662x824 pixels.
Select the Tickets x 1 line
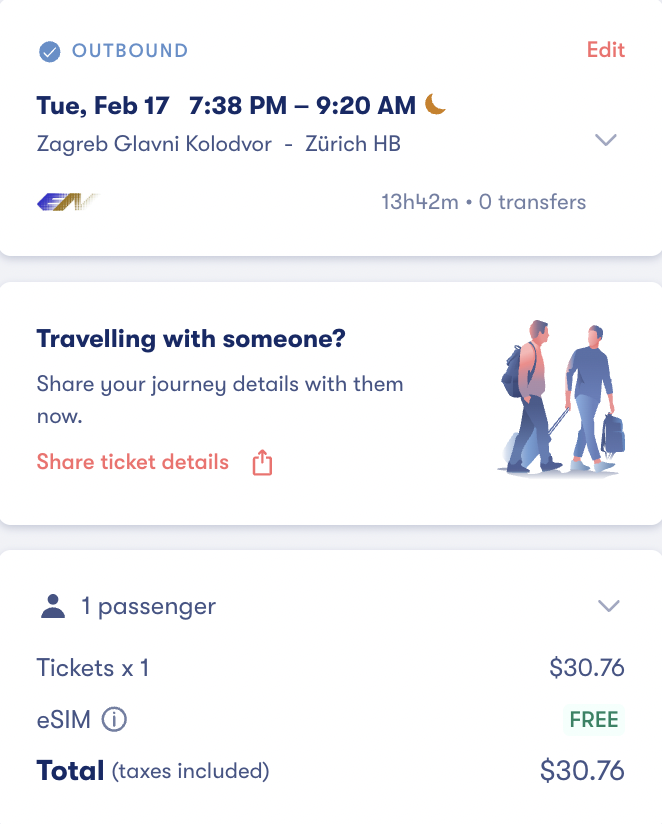[x=93, y=667]
